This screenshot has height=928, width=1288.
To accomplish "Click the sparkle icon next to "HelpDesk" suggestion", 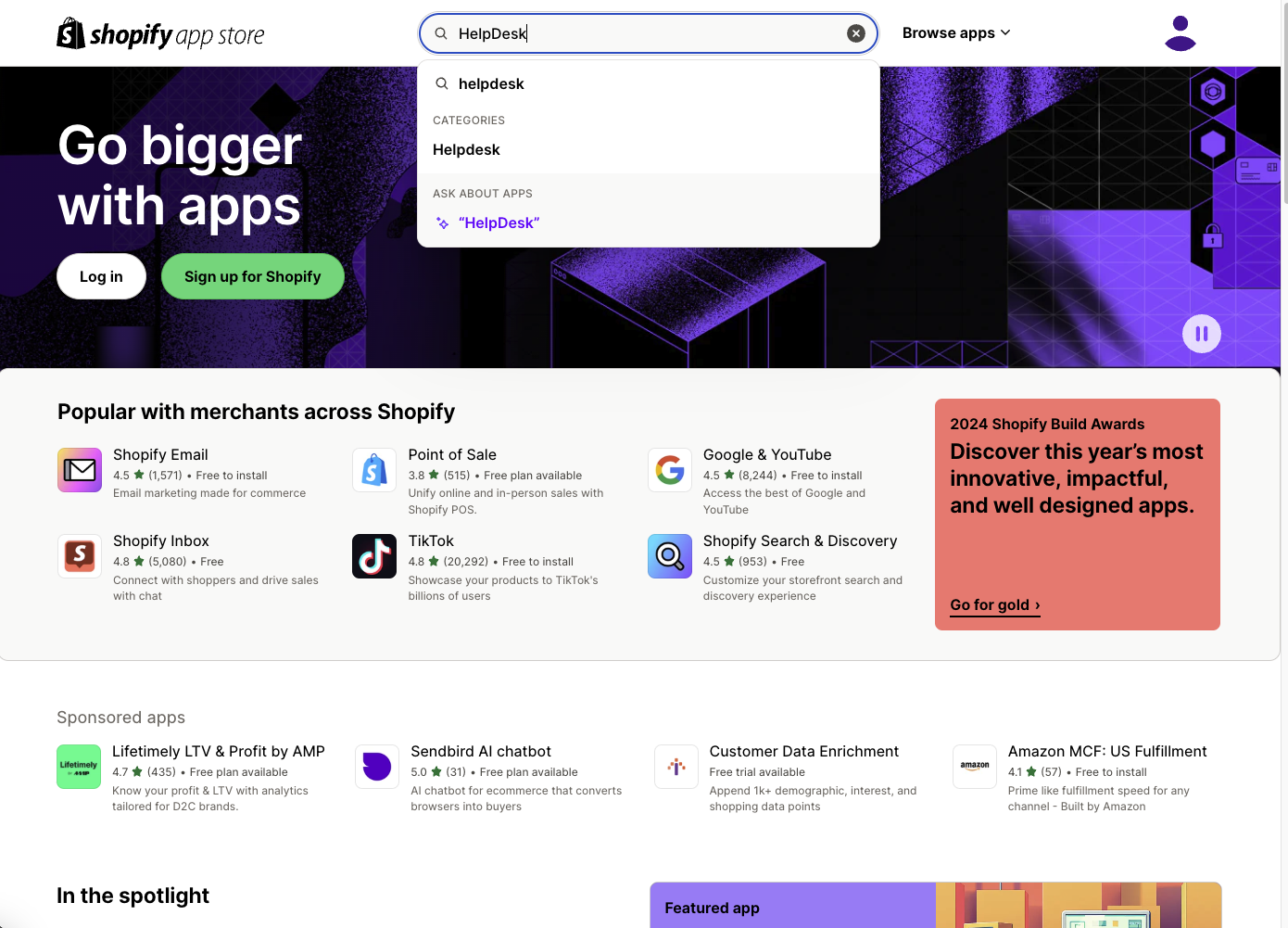I will coord(443,222).
